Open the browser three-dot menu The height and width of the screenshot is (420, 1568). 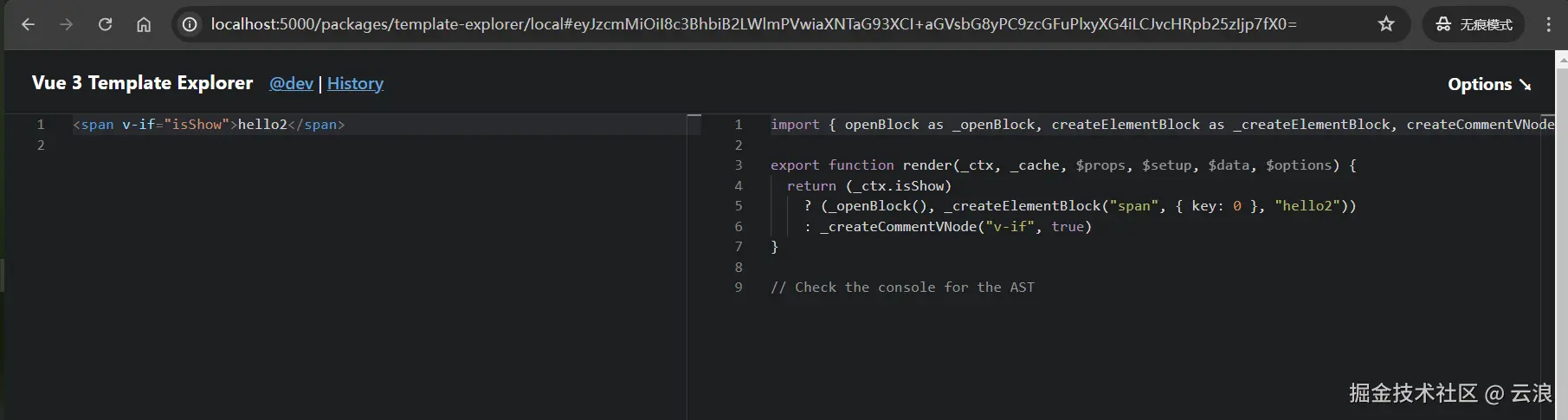1549,24
